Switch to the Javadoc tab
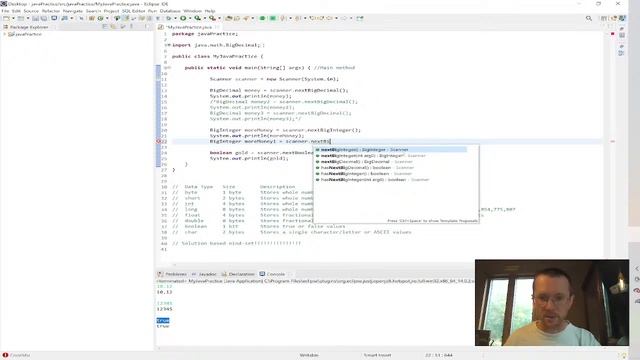 pos(204,274)
